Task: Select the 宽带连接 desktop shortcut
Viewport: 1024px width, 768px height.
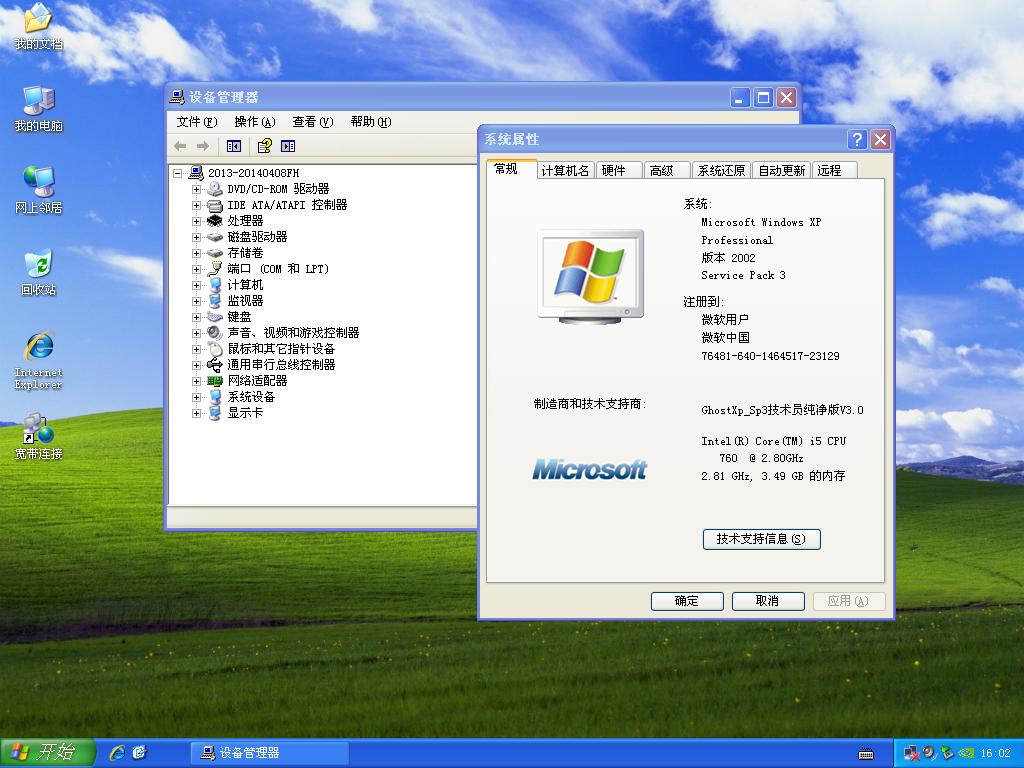Action: [x=39, y=437]
